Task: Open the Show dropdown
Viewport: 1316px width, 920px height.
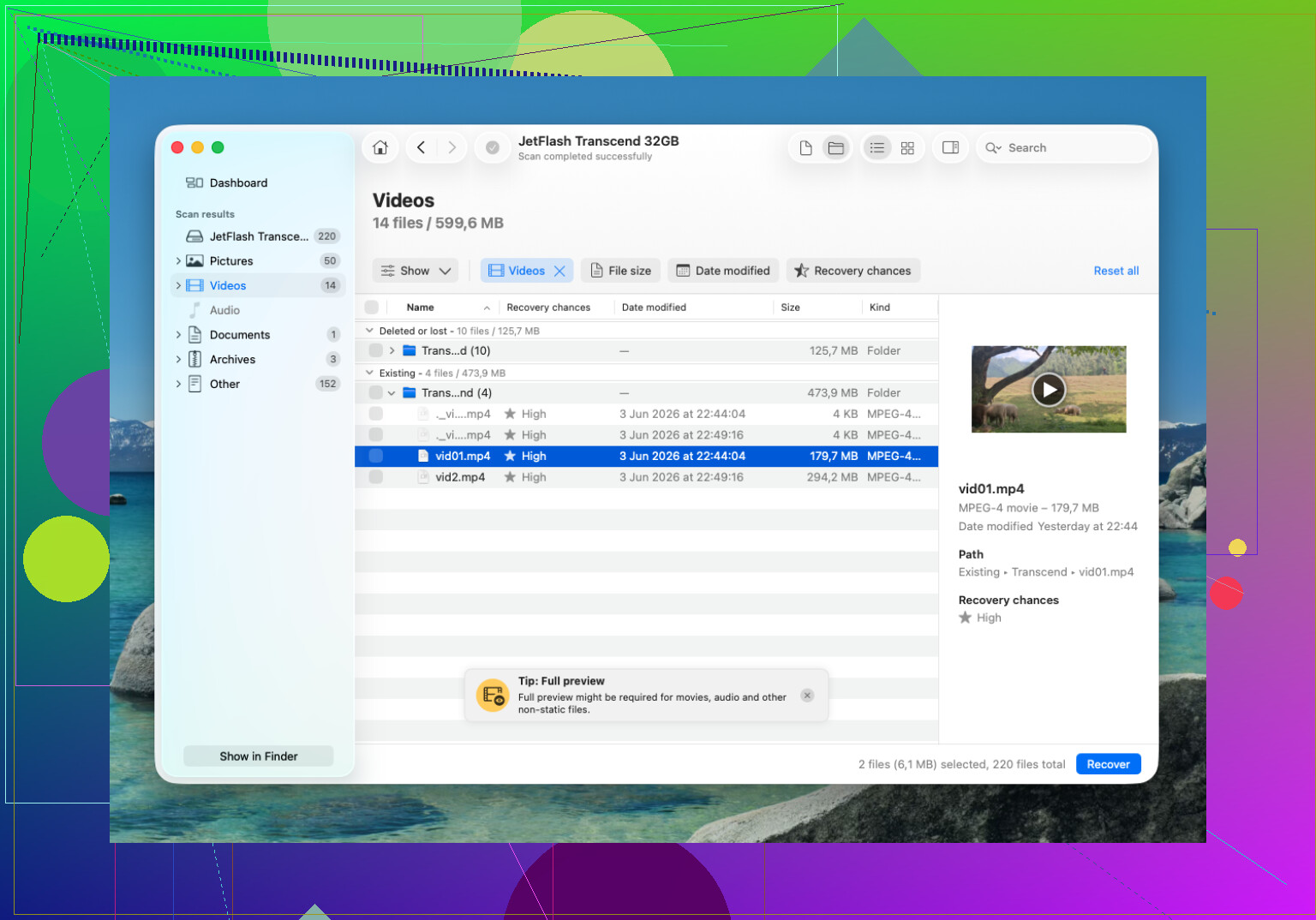Action: 416,271
